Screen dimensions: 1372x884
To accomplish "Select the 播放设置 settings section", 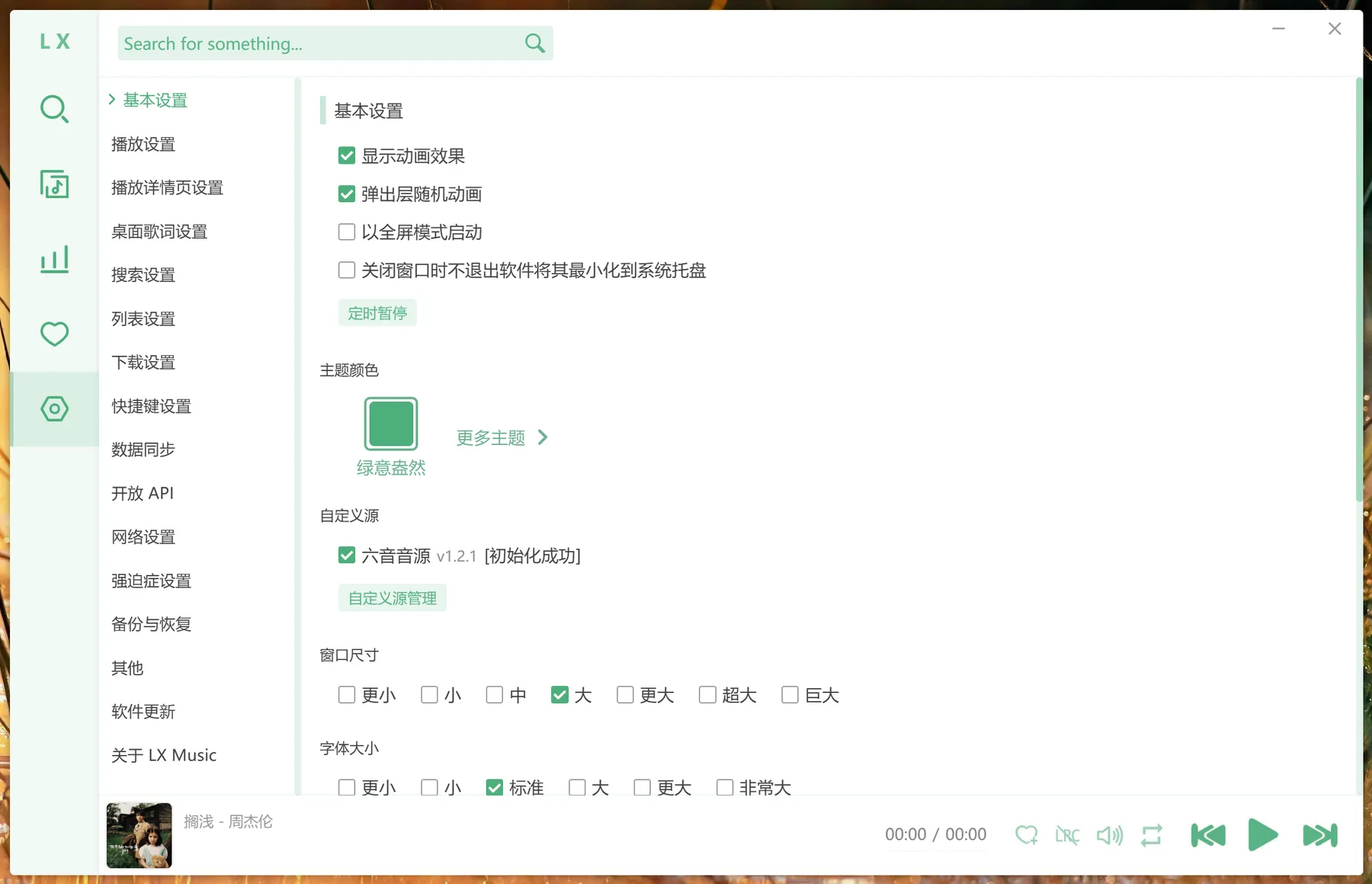I will tap(143, 144).
